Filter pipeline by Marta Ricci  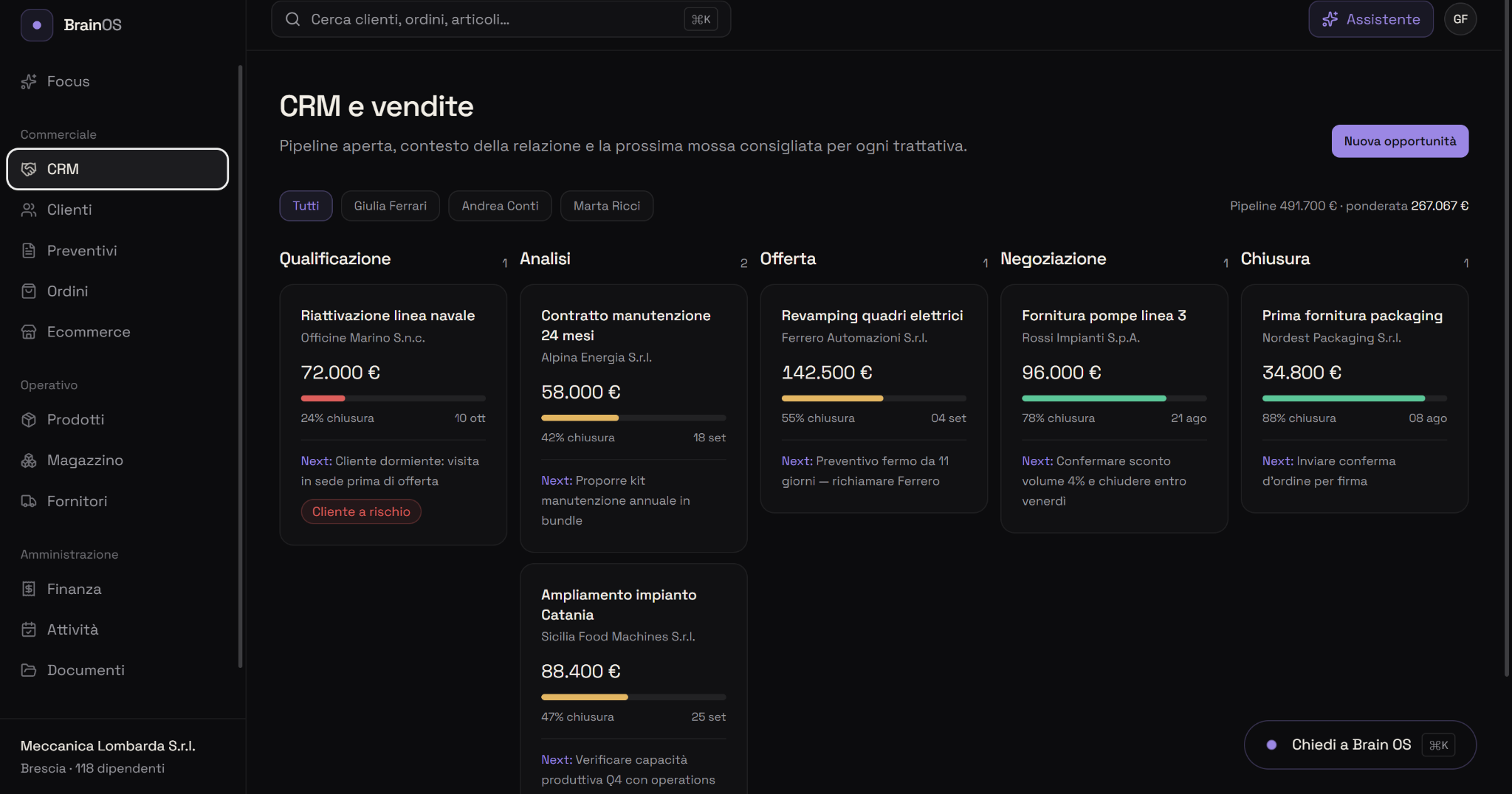coord(607,206)
